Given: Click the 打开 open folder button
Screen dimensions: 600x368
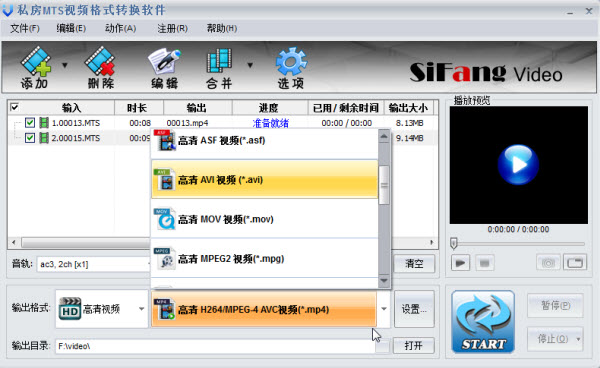Looking at the screenshot, I should pos(413,346).
